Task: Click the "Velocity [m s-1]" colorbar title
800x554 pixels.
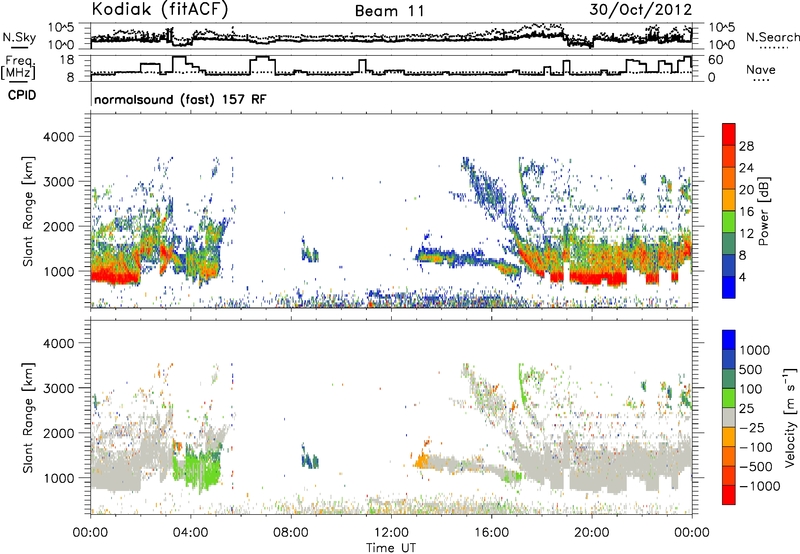Action: (790, 417)
